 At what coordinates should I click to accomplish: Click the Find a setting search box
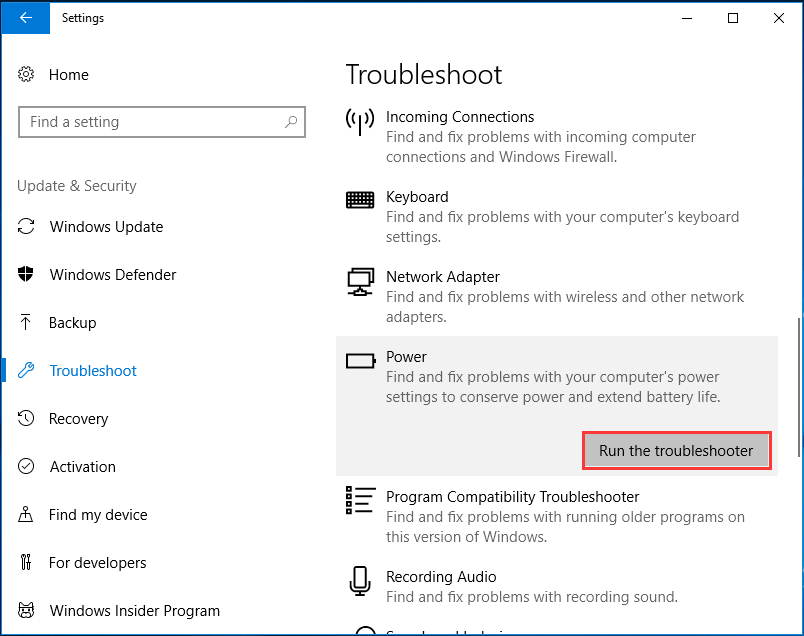pyautogui.click(x=162, y=122)
